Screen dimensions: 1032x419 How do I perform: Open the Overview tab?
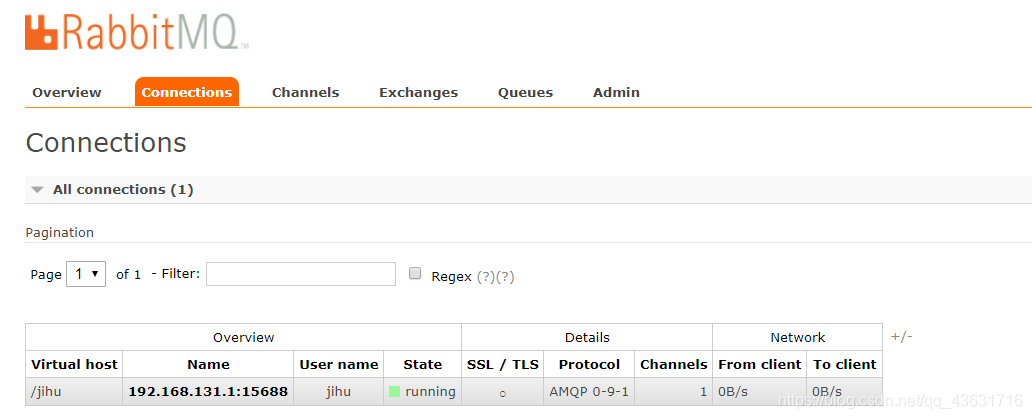66,92
